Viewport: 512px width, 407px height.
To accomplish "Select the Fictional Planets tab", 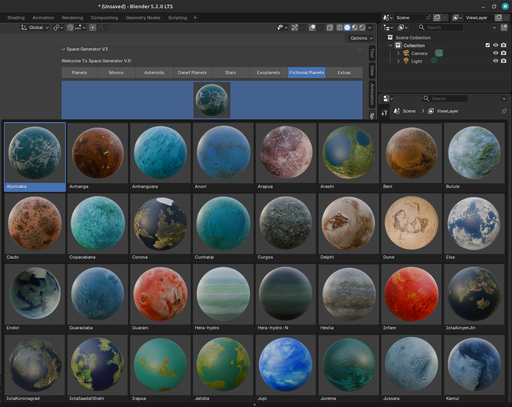I will [x=307, y=72].
